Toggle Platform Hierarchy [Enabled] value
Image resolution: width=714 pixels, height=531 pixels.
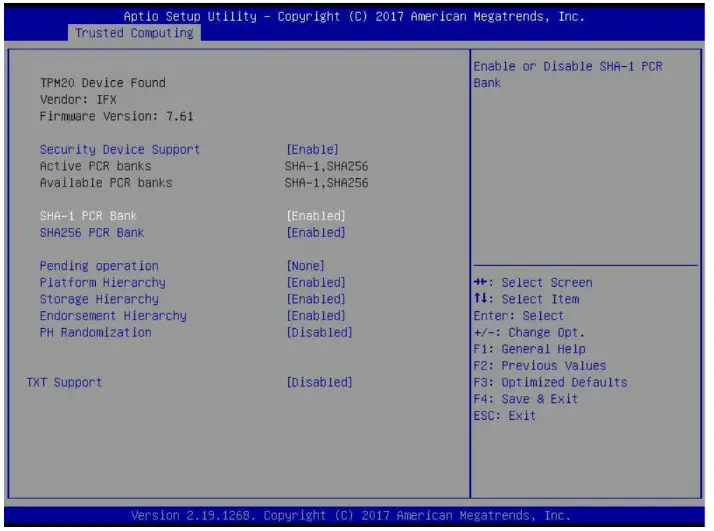pyautogui.click(x=316, y=283)
